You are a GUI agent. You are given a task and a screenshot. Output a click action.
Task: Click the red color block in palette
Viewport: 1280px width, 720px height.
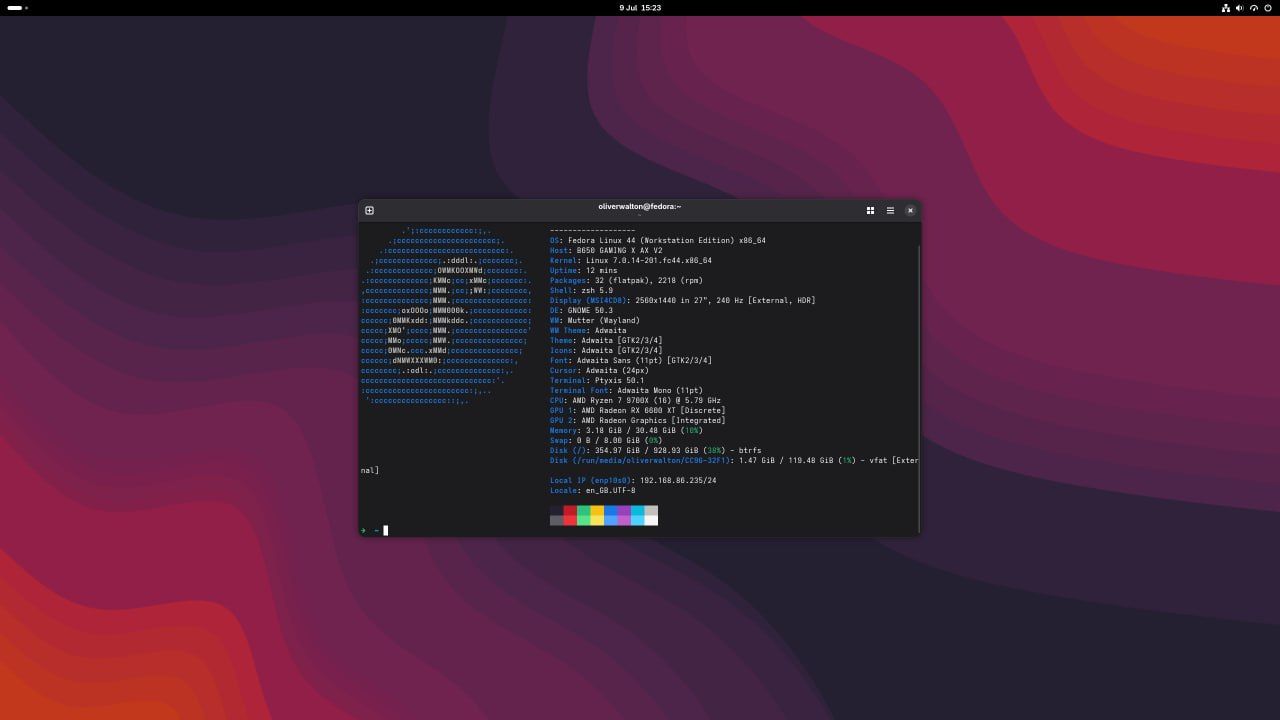coord(570,515)
